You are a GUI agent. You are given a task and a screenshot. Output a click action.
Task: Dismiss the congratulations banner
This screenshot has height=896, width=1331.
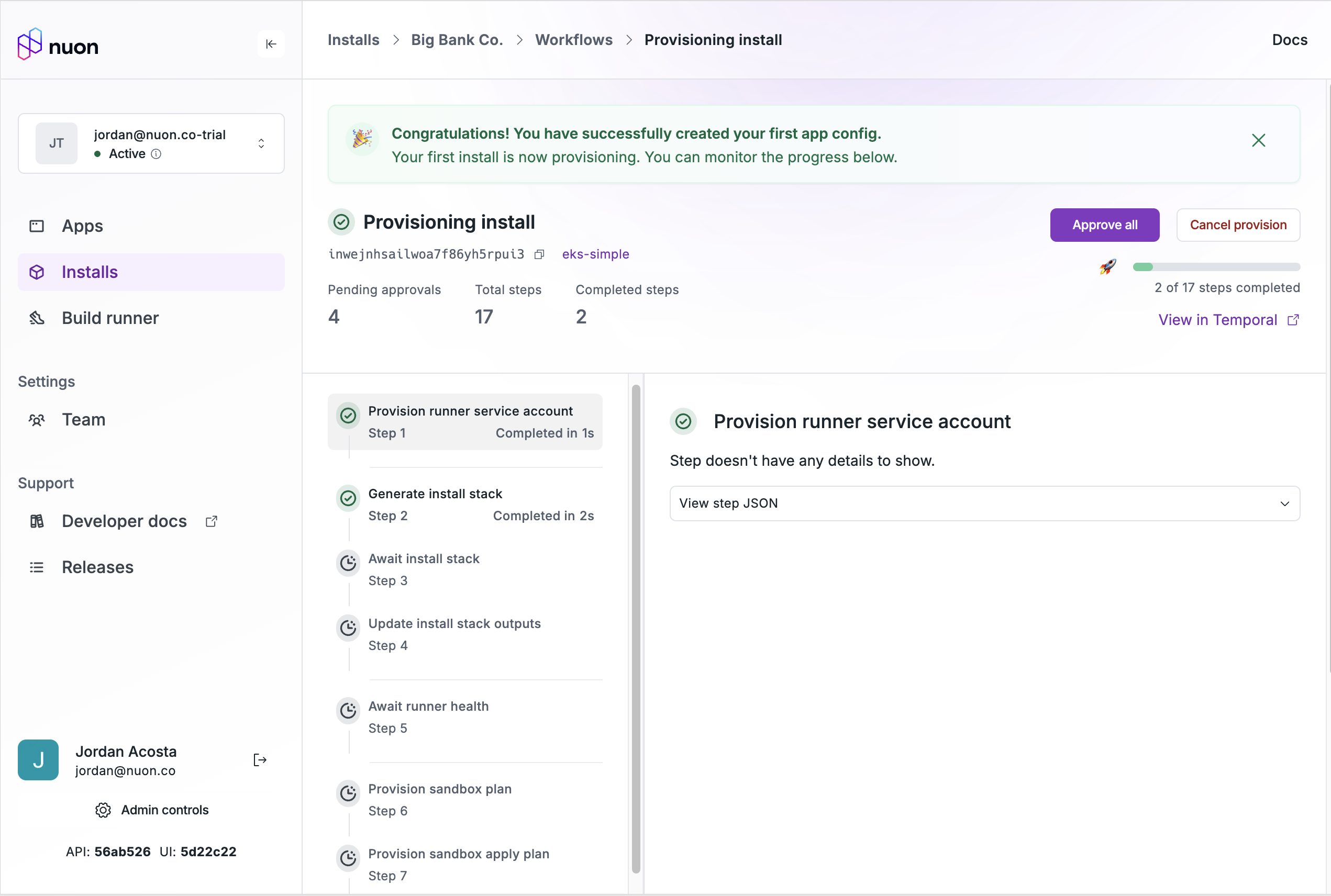pyautogui.click(x=1258, y=141)
